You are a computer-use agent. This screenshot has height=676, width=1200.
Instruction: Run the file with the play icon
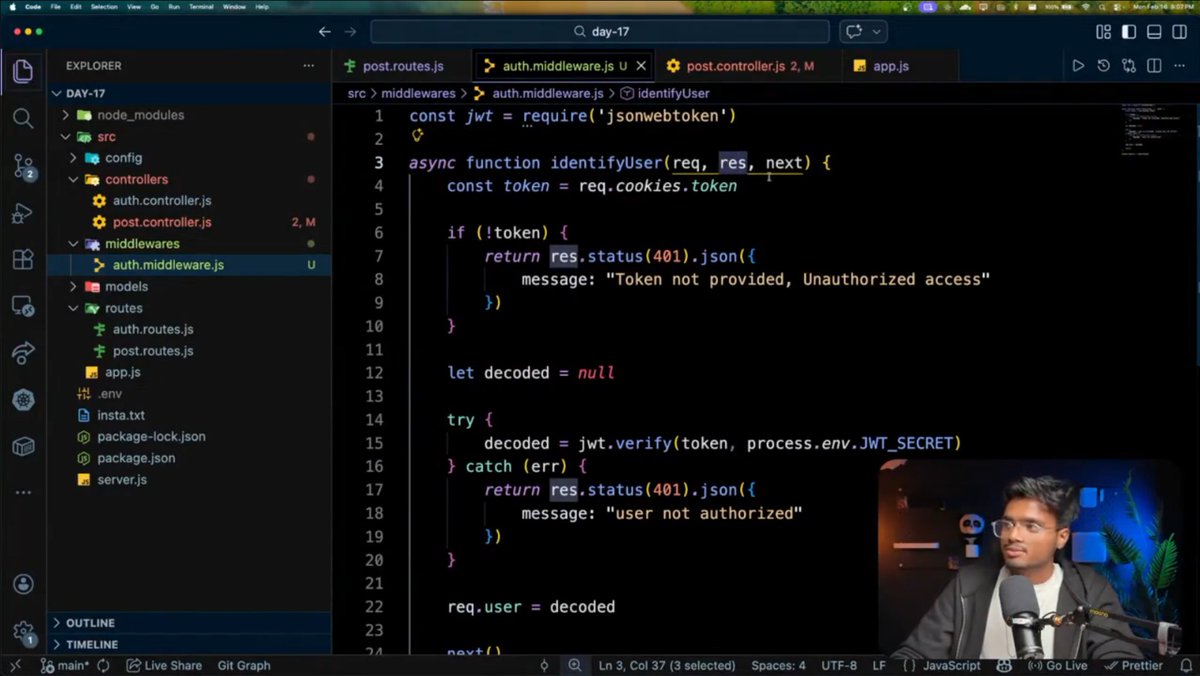click(1078, 66)
